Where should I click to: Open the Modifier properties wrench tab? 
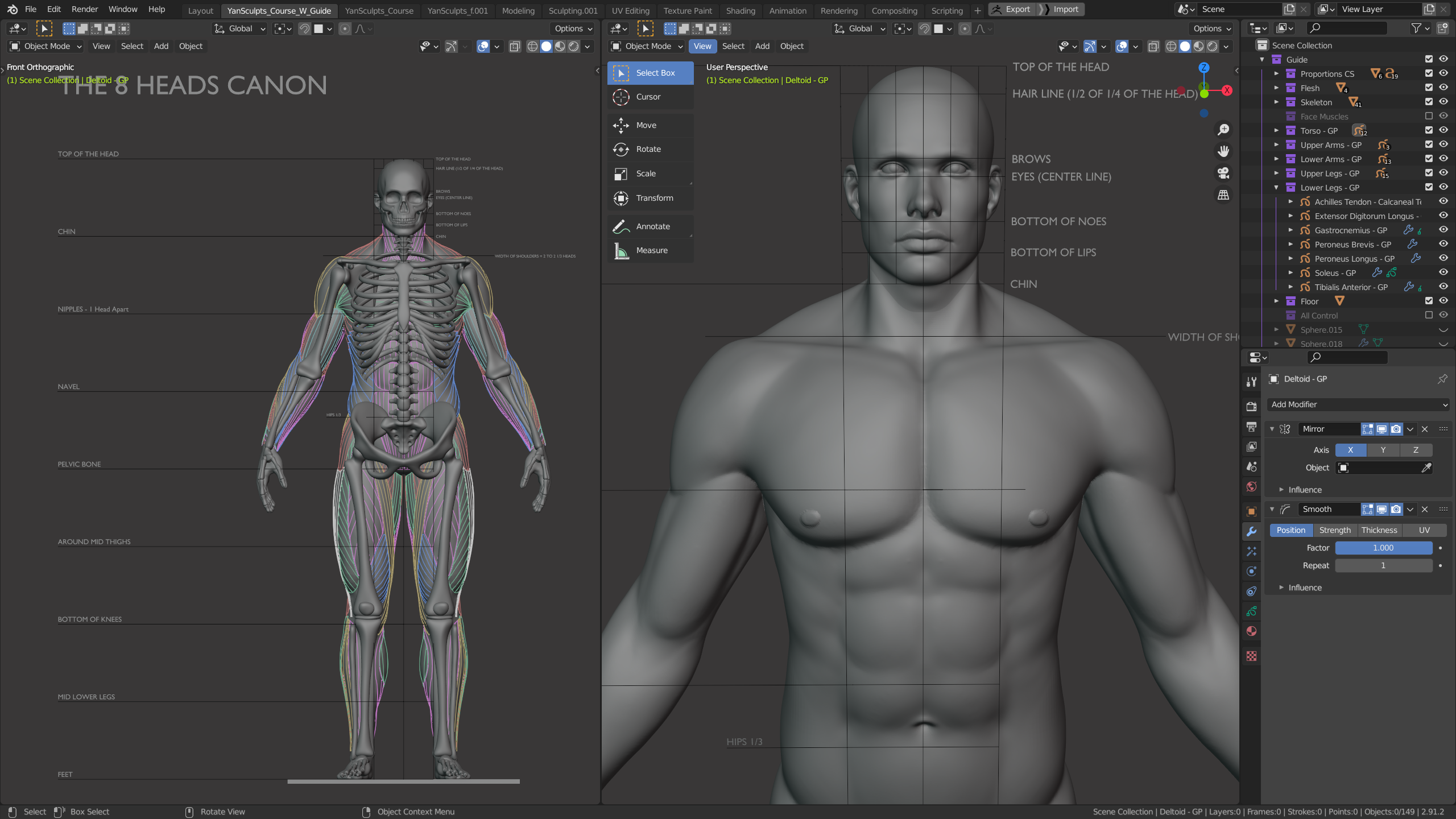pos(1251,532)
